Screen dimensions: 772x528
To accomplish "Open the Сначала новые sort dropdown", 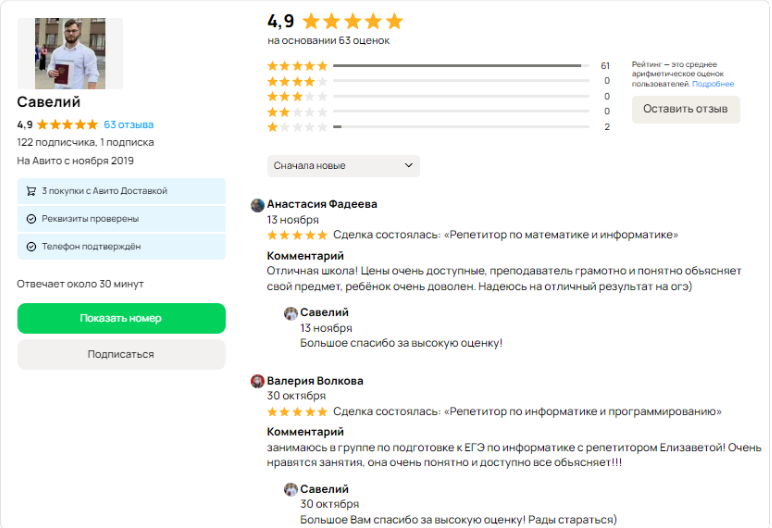I will coord(343,166).
